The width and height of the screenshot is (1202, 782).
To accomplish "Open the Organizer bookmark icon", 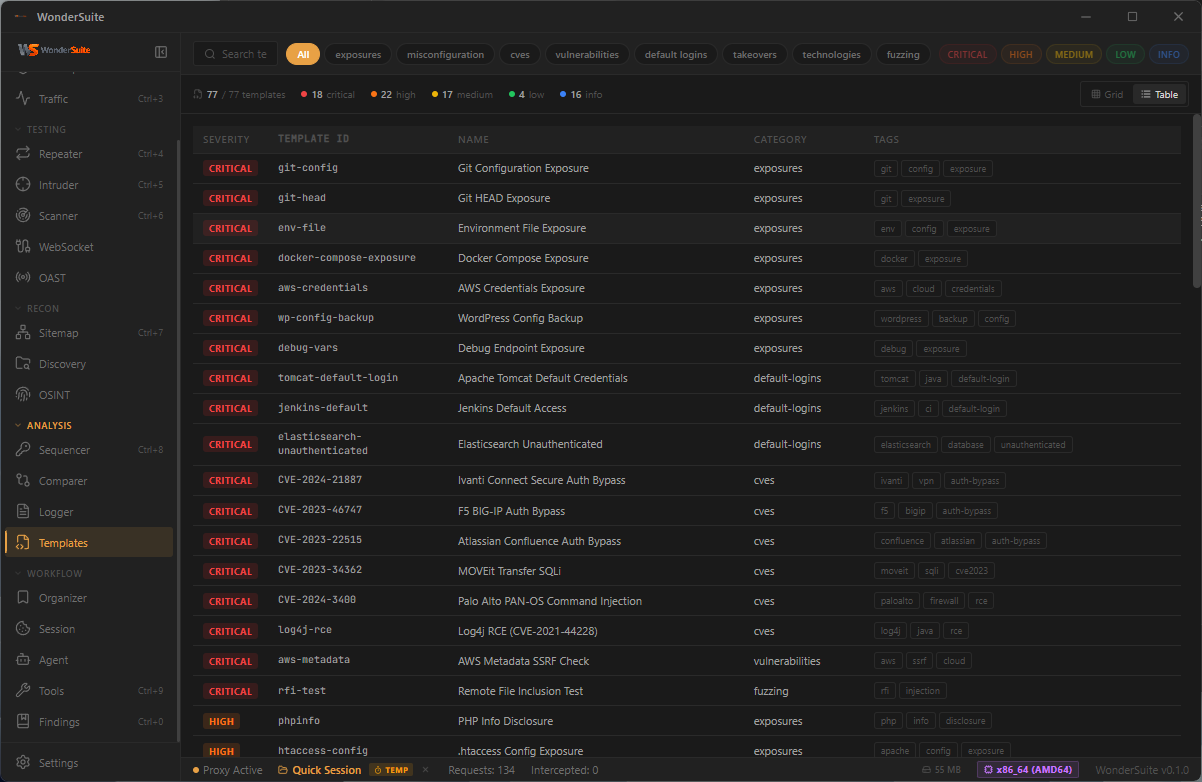I will (23, 598).
